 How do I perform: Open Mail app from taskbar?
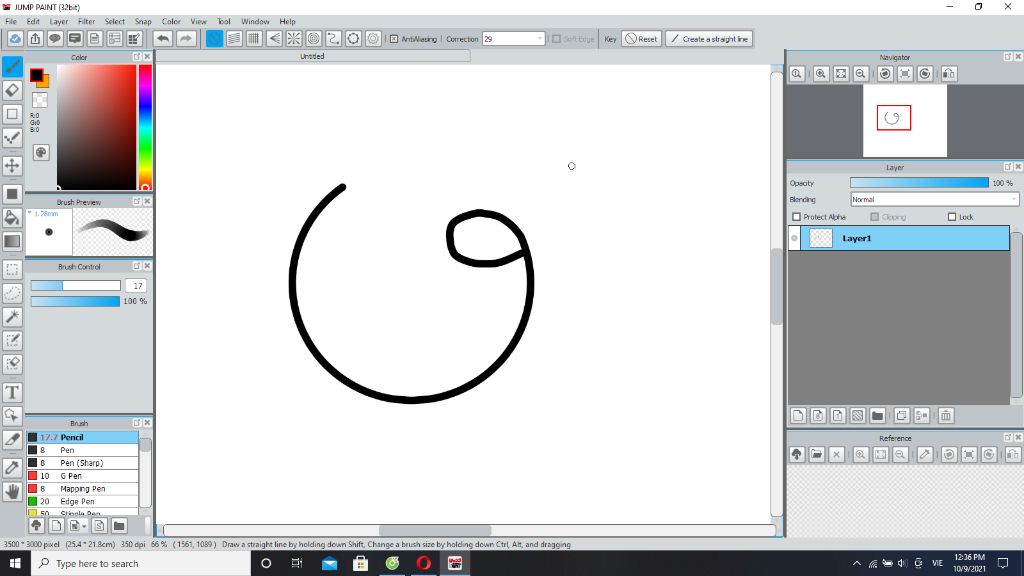(329, 563)
